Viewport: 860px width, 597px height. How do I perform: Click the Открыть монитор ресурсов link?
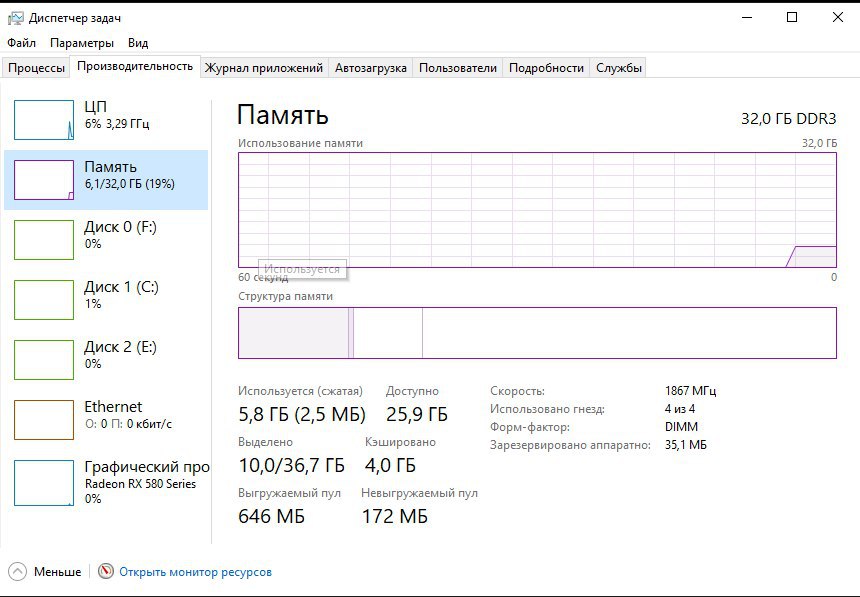tap(195, 572)
